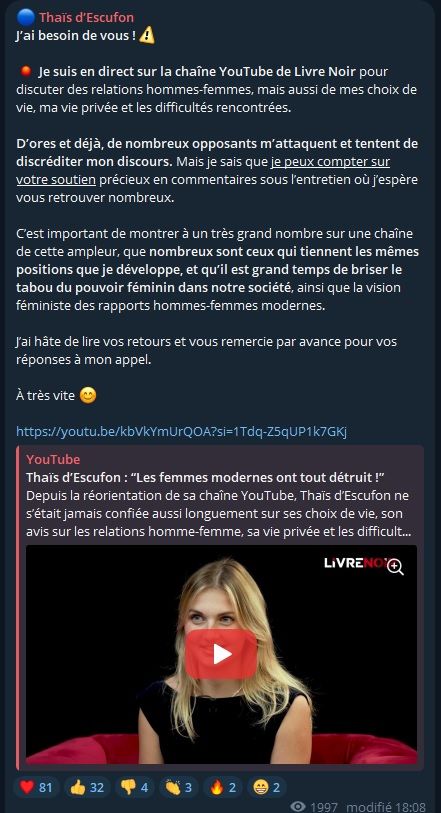Click the fire emoji reaction

(x=223, y=788)
